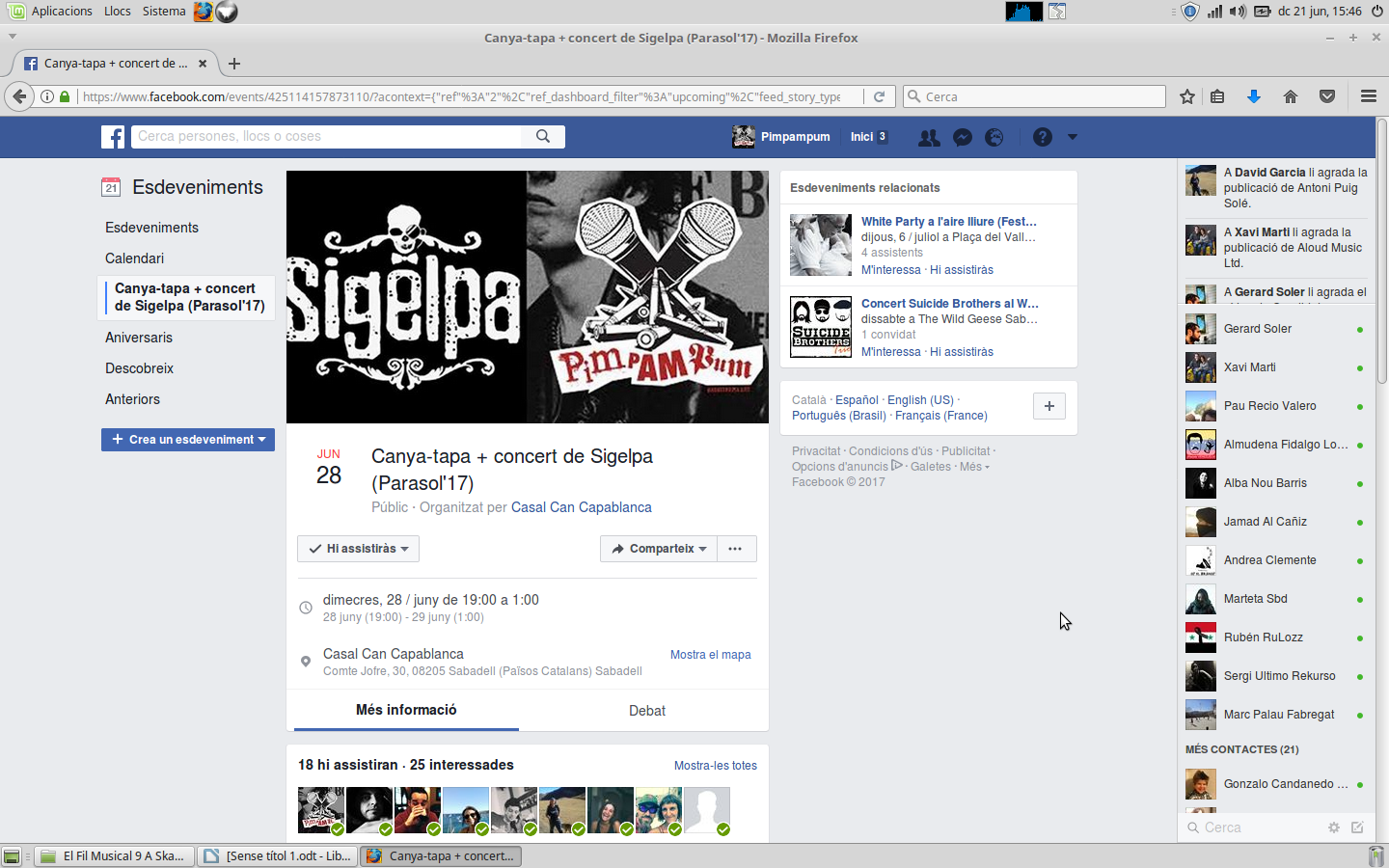Image resolution: width=1389 pixels, height=868 pixels.
Task: Expand the Hi assistiràs dropdown
Action: 358,549
